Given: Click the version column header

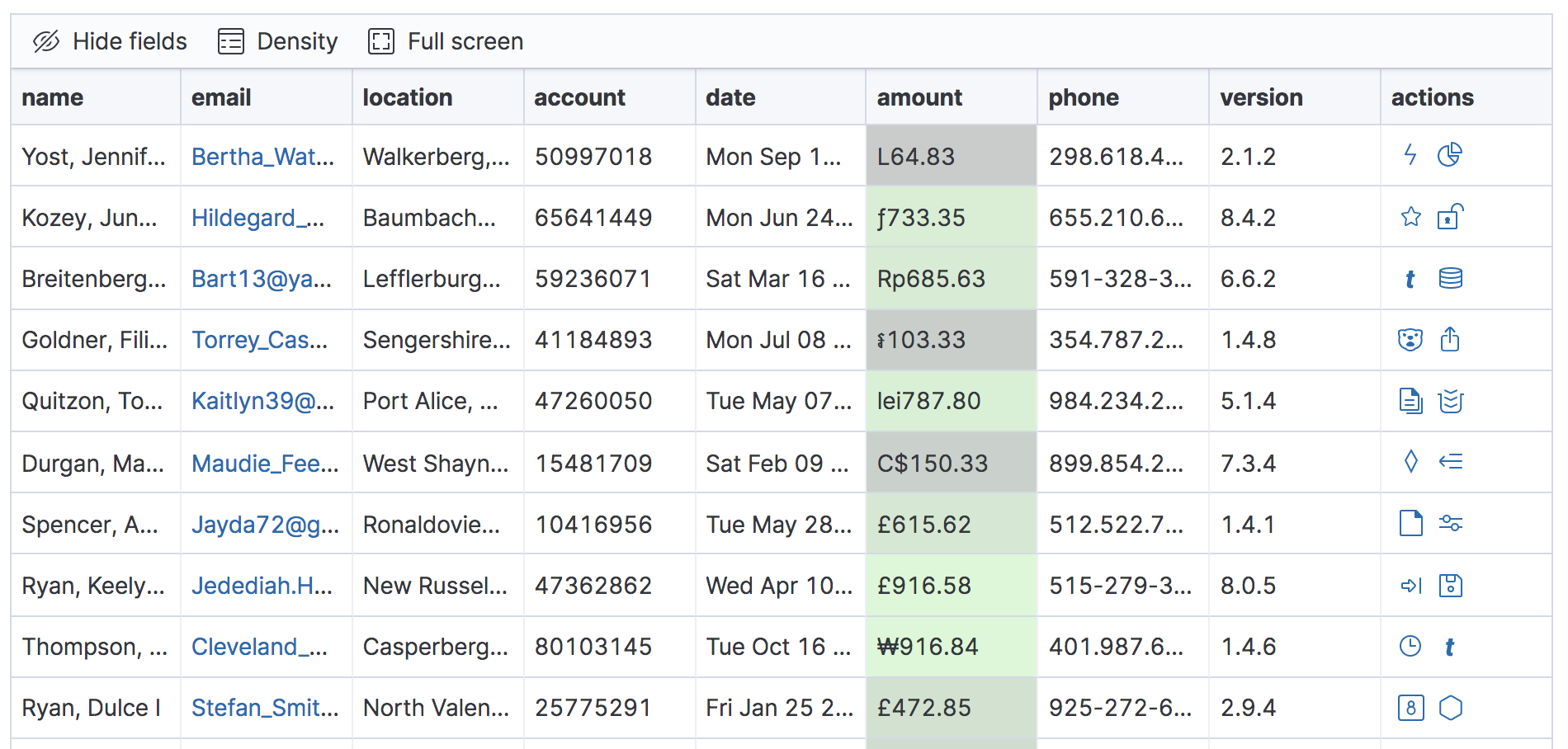Looking at the screenshot, I should coord(1295,97).
